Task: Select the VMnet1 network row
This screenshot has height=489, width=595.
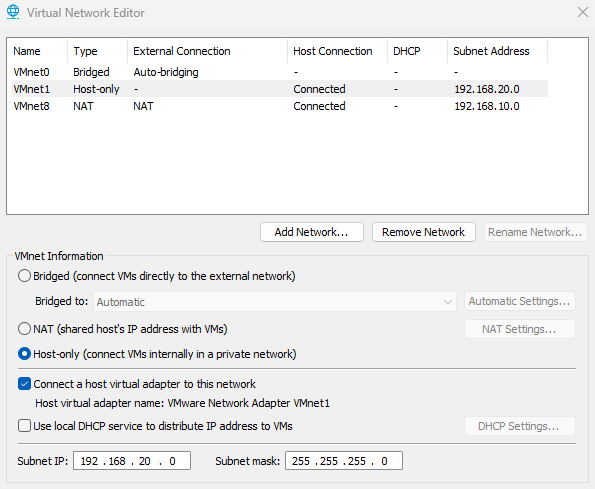Action: pyautogui.click(x=280, y=89)
